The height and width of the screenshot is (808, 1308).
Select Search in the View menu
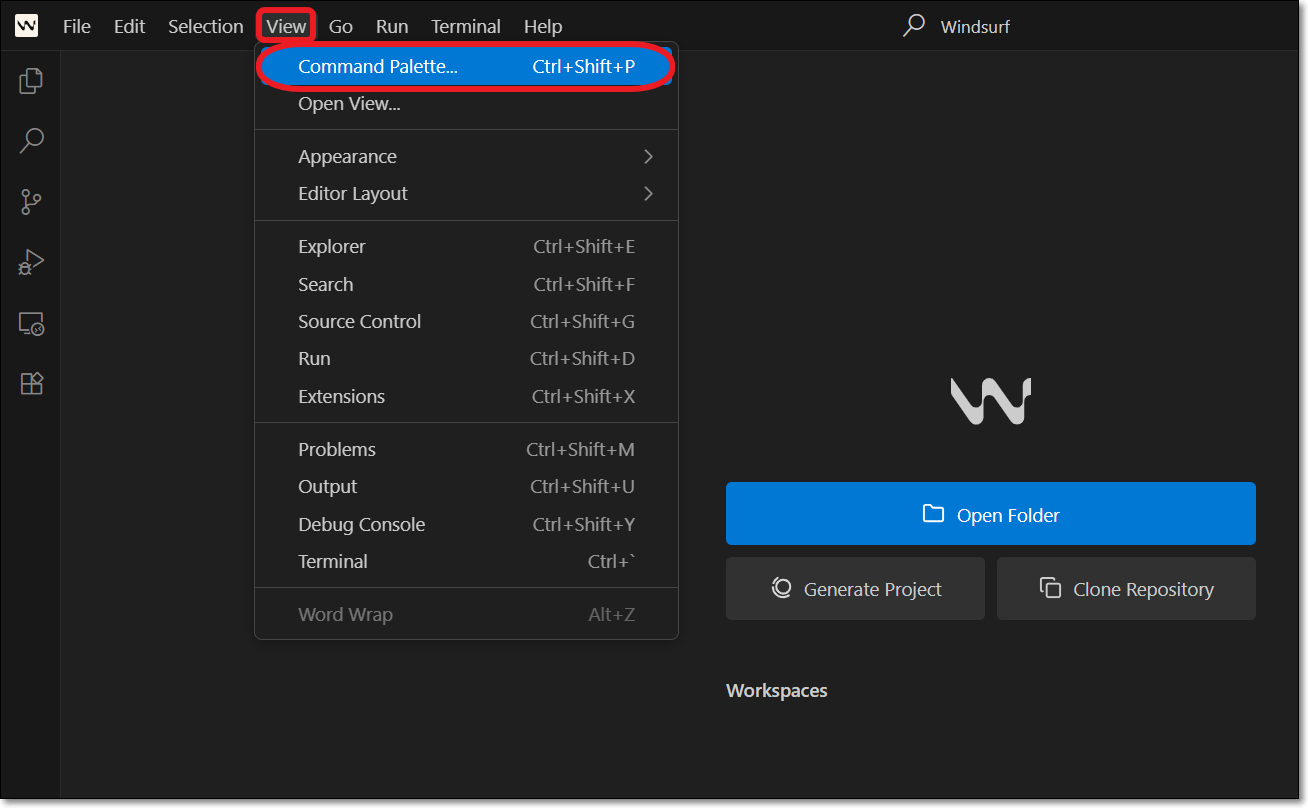point(466,285)
